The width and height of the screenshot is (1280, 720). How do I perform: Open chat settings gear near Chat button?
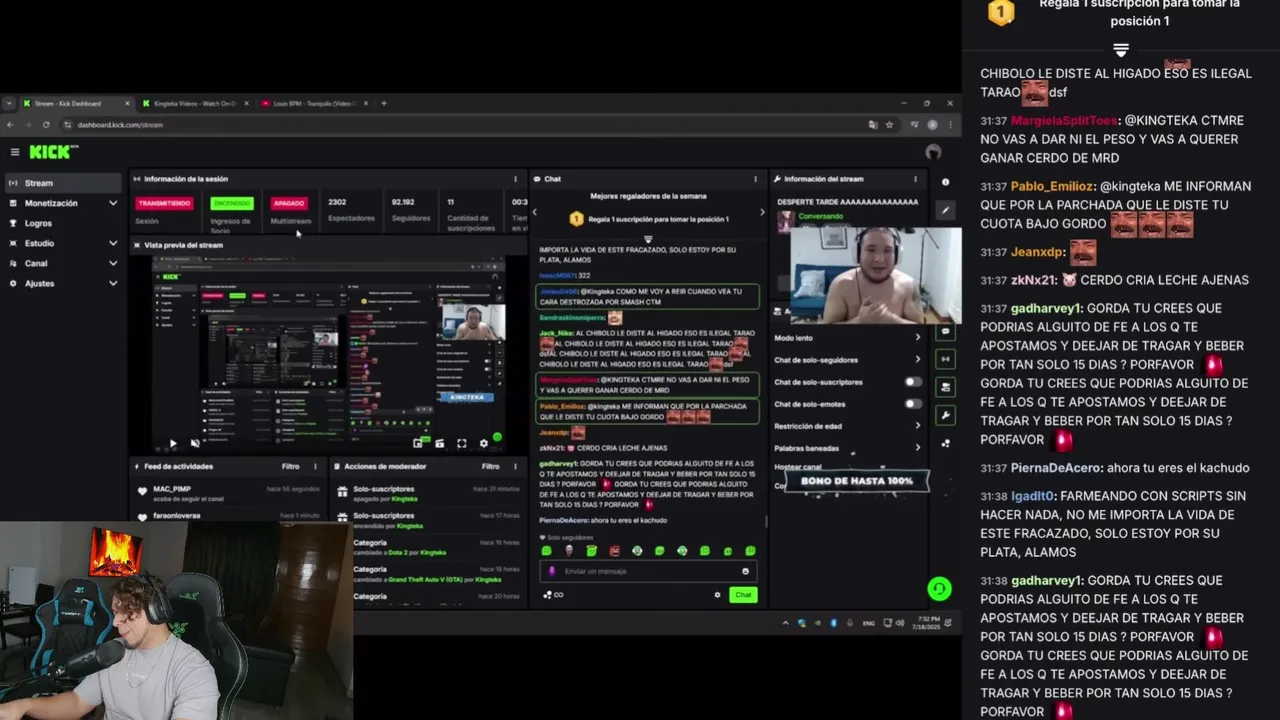717,595
